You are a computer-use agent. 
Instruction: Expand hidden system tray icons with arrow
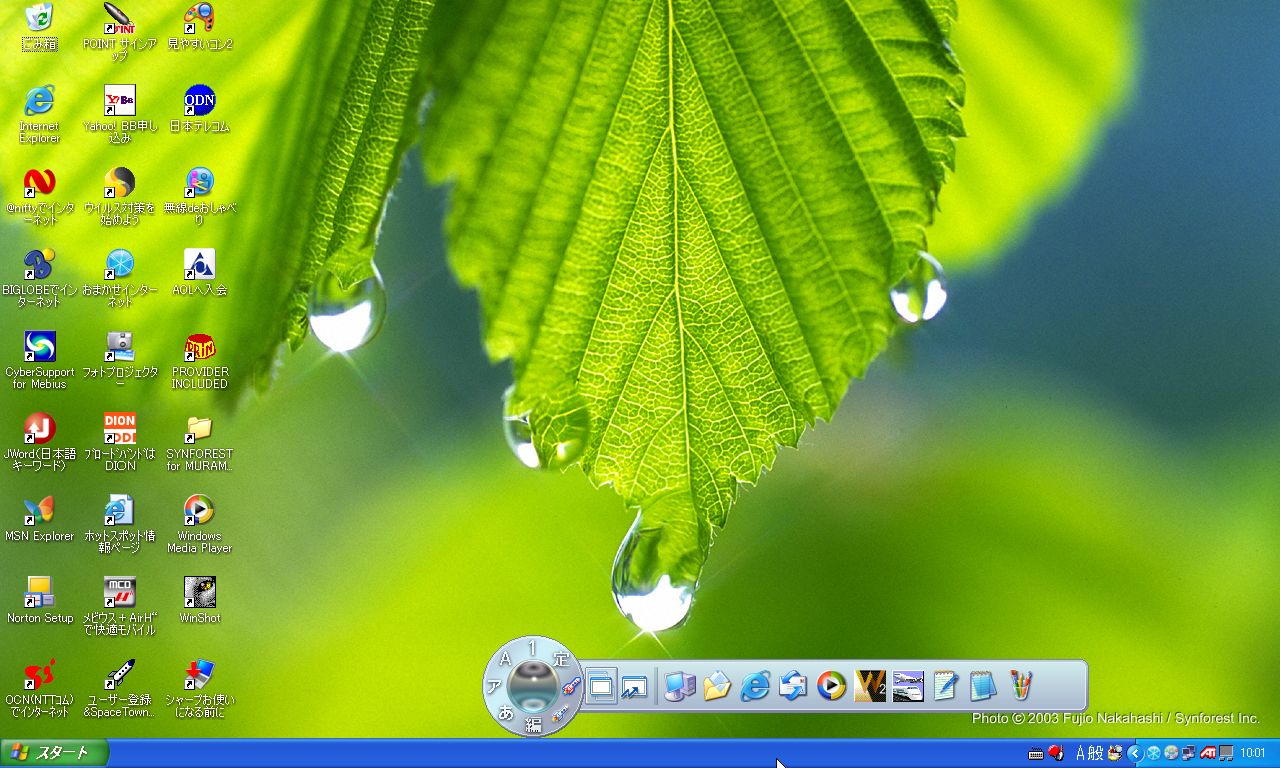tap(1135, 753)
